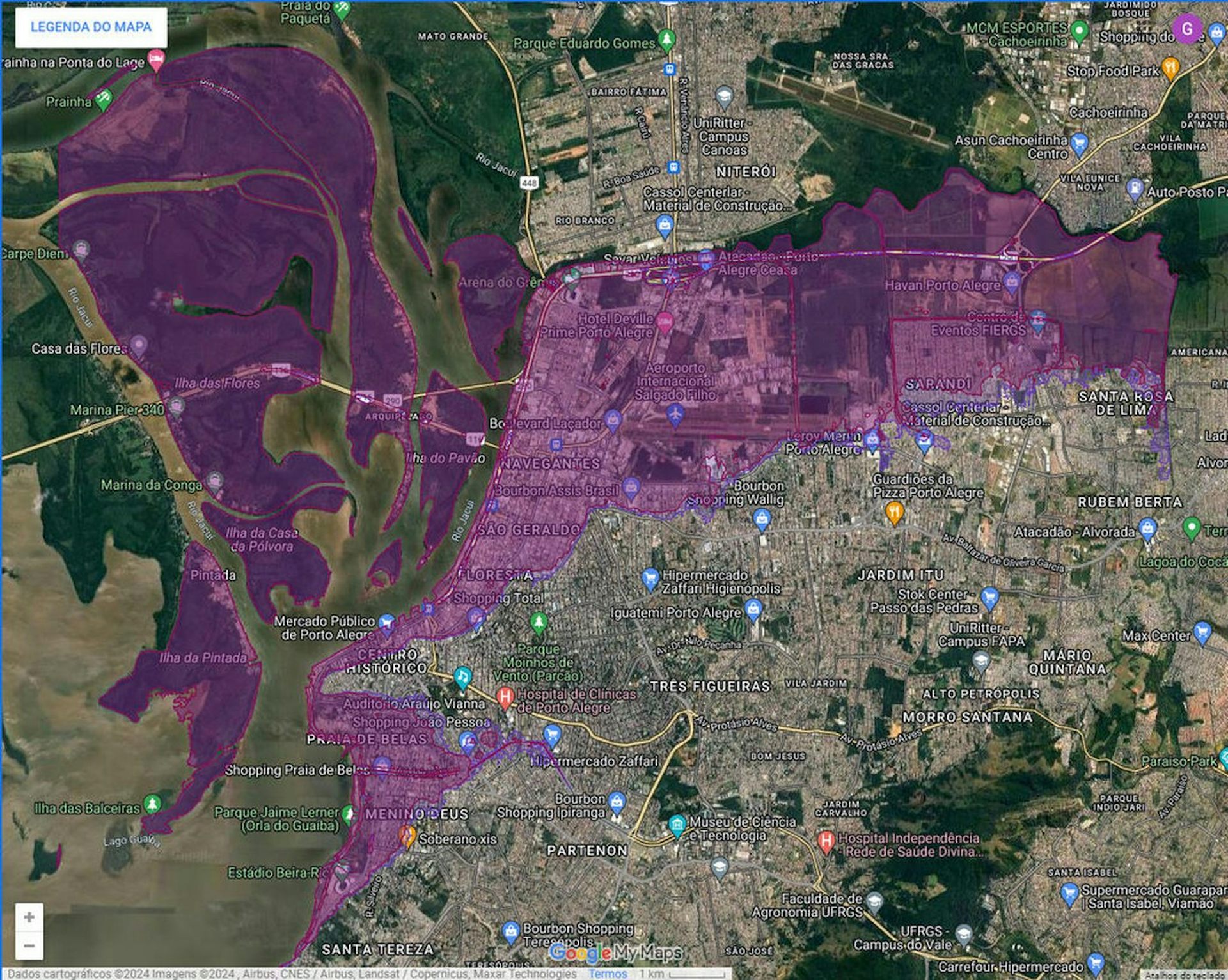Click the purple G account avatar

pos(1188,29)
